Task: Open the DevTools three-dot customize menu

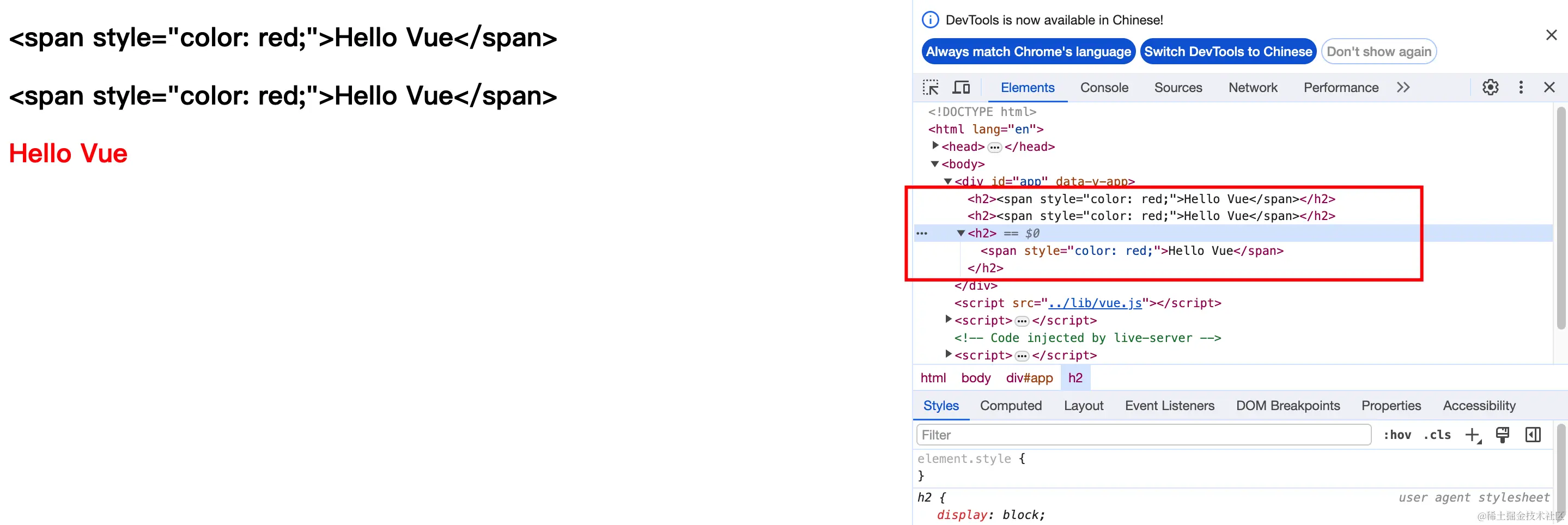Action: point(1521,88)
